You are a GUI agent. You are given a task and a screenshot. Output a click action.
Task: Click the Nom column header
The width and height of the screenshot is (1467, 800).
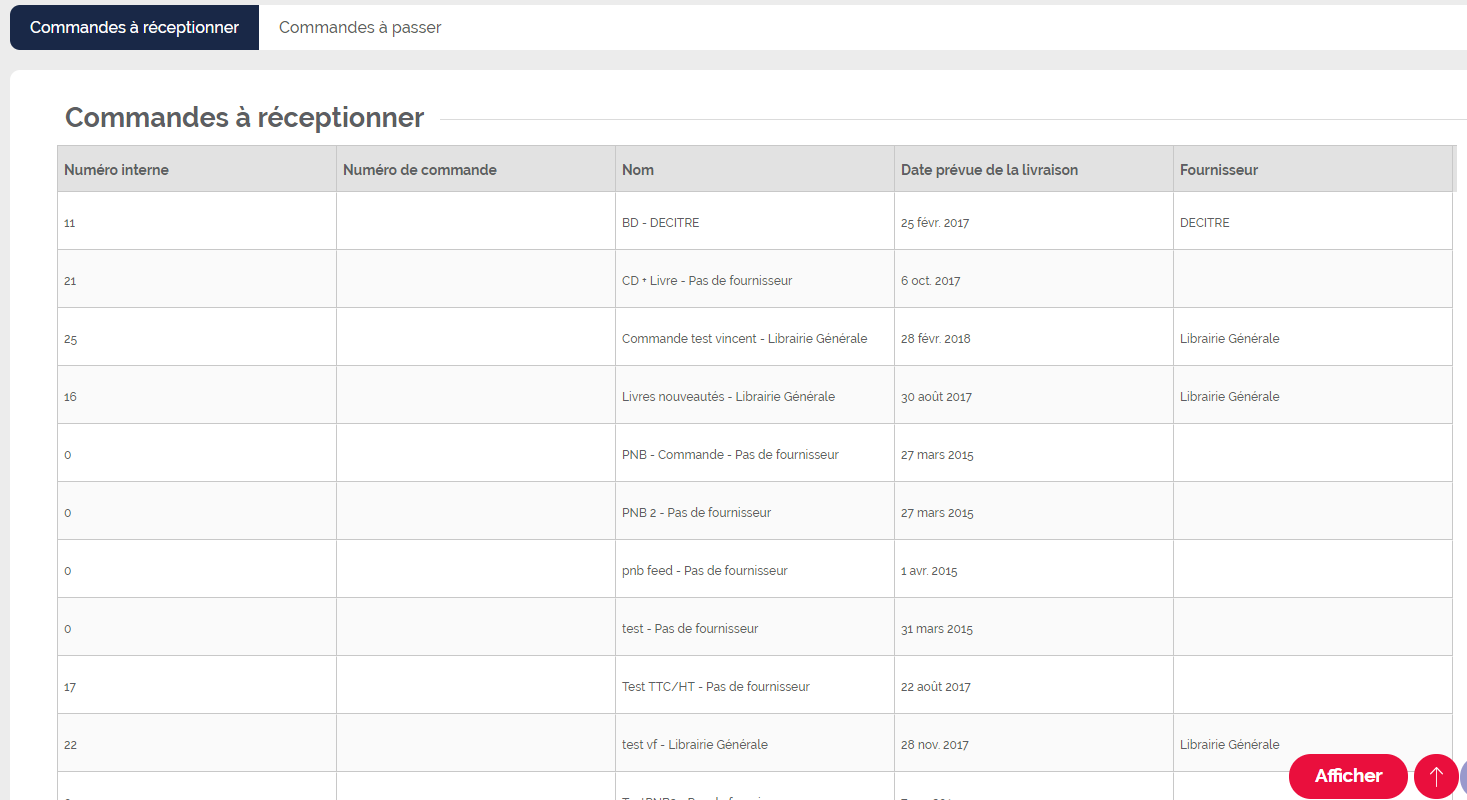pos(755,169)
